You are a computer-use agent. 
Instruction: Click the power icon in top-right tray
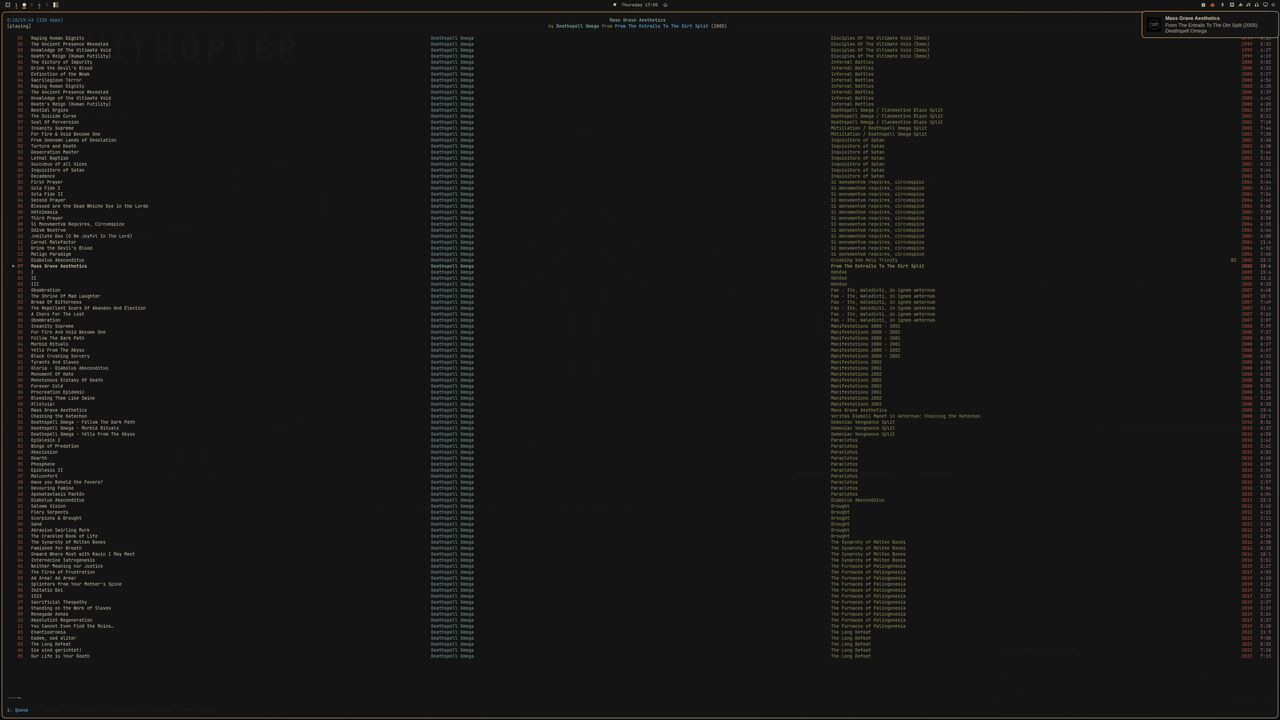(x=1273, y=5)
